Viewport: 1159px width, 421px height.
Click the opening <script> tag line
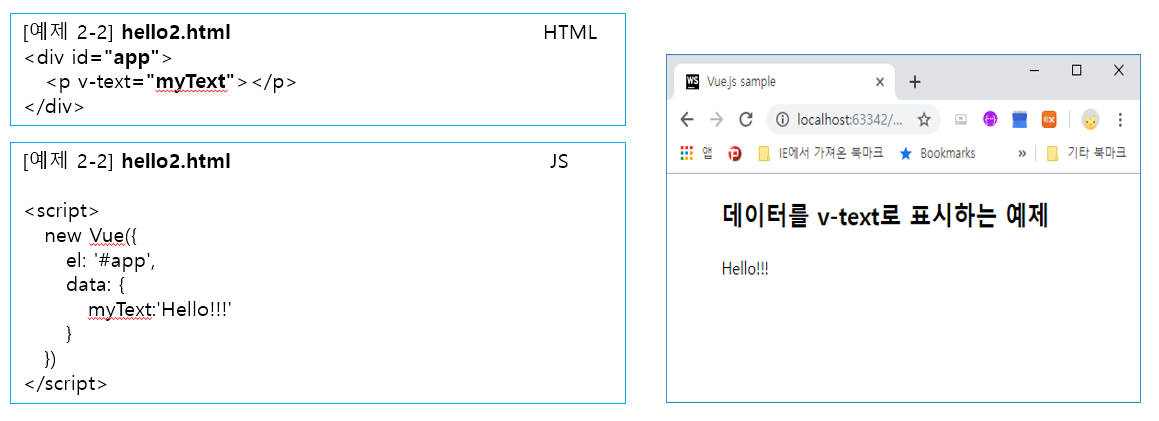(x=61, y=210)
